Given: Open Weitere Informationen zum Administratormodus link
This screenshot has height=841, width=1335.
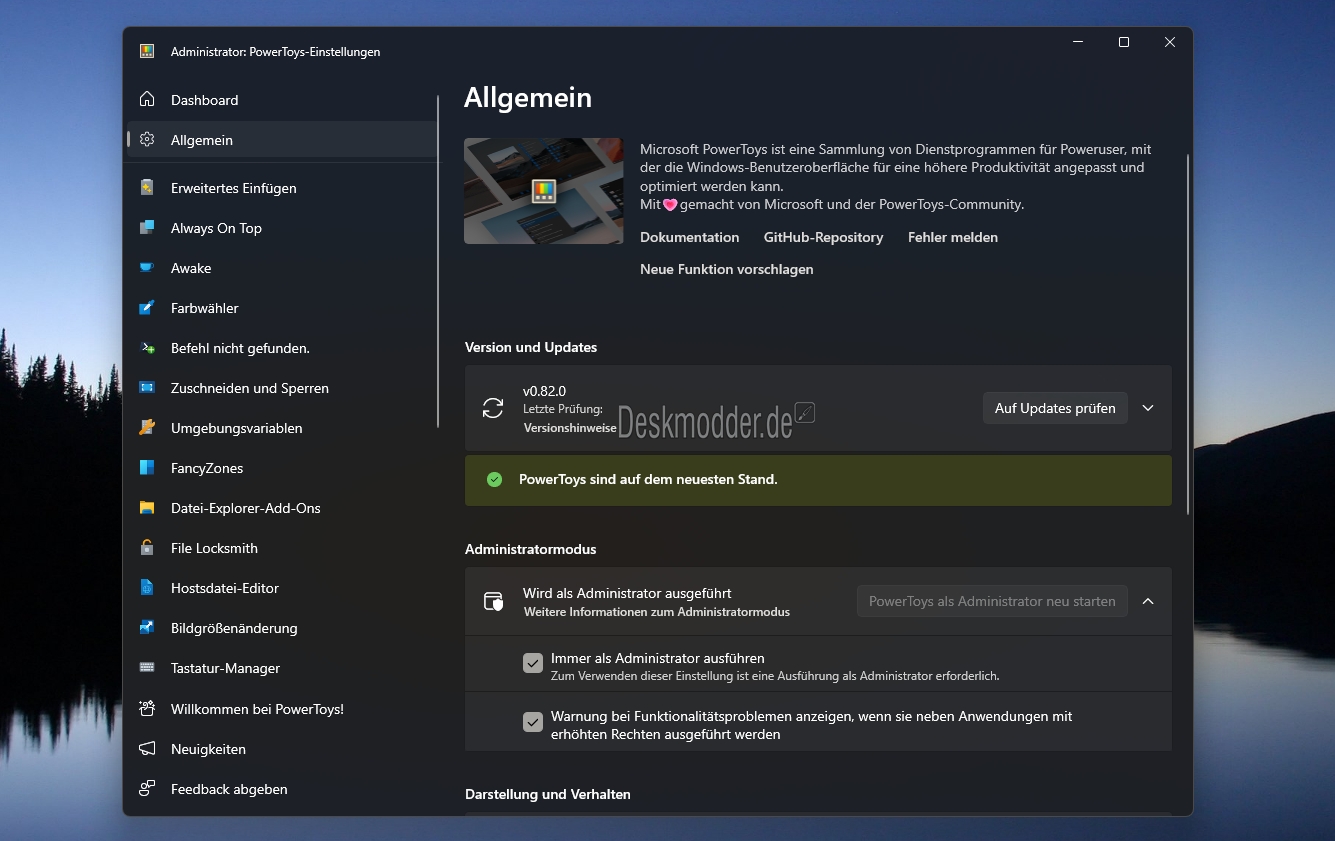Looking at the screenshot, I should (657, 611).
